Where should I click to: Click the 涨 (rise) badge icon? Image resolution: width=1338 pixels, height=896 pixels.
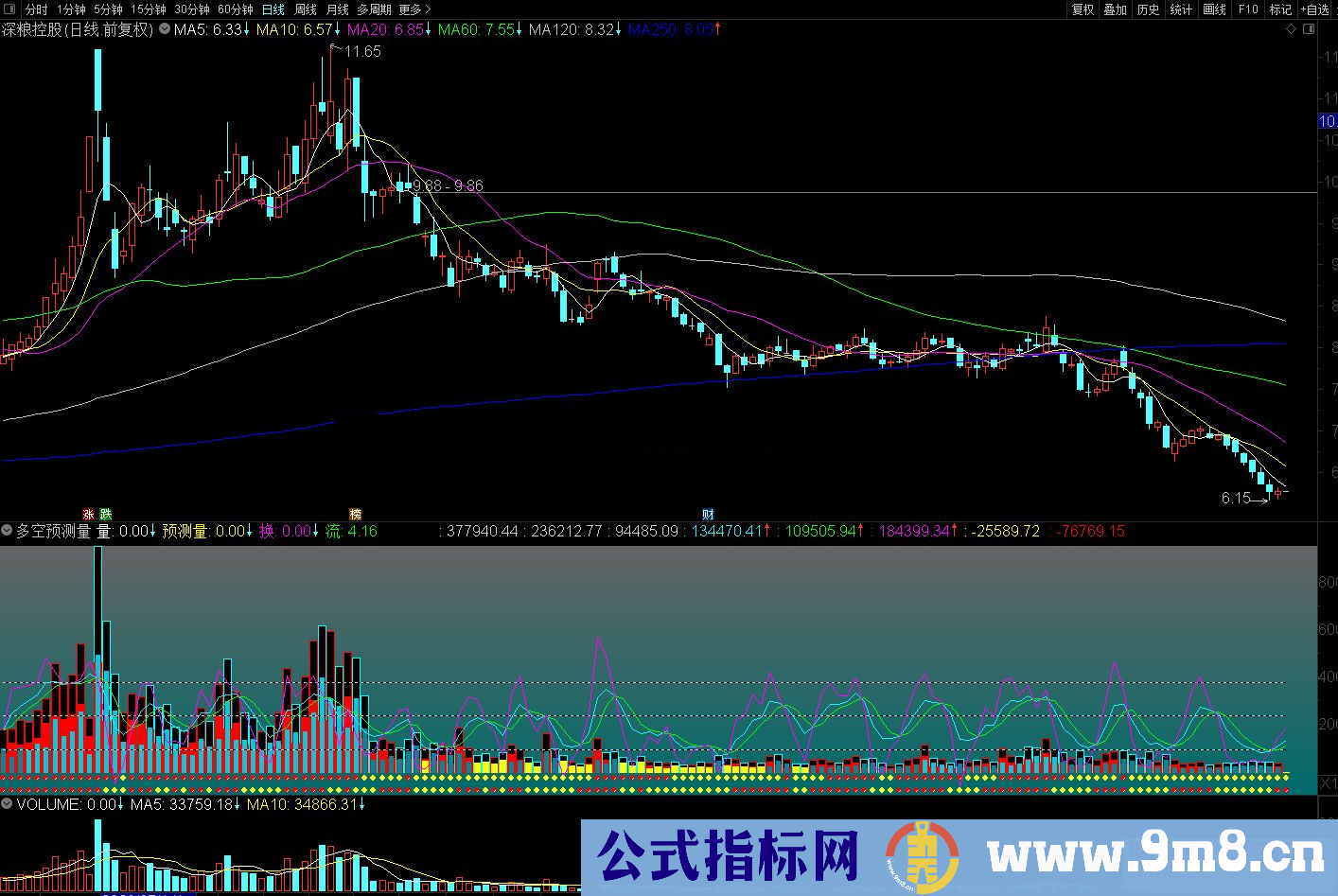[87, 514]
